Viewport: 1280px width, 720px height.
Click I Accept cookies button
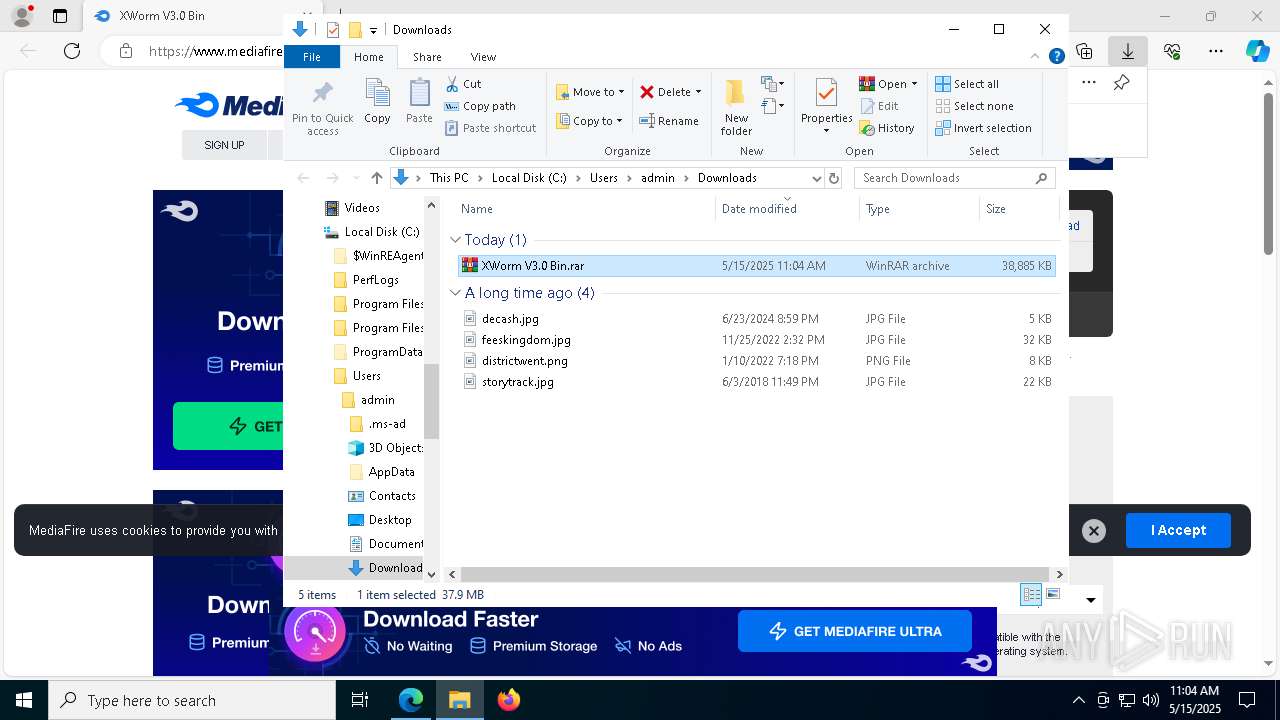[1178, 530]
